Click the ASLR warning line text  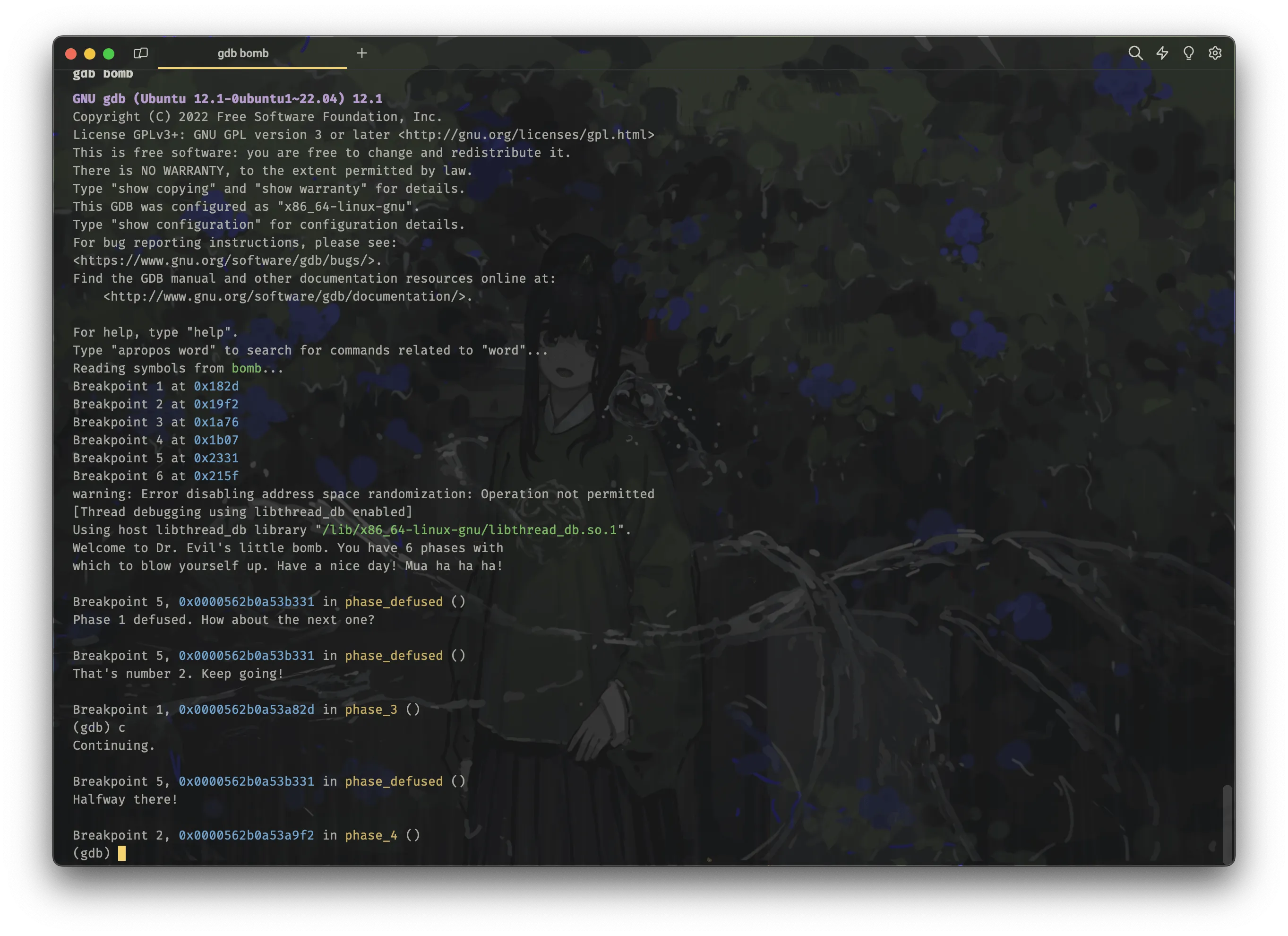pos(363,494)
